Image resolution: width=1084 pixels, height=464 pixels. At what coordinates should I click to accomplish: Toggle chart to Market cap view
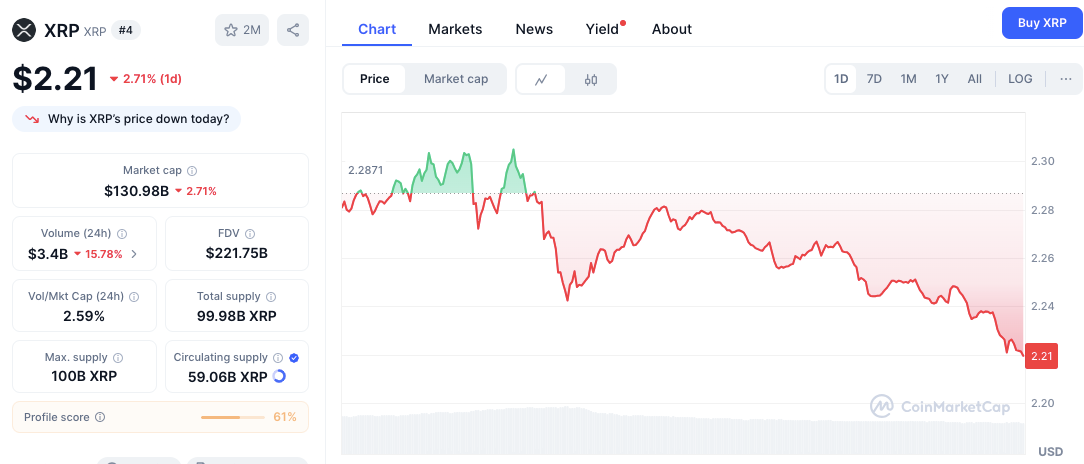pos(456,79)
